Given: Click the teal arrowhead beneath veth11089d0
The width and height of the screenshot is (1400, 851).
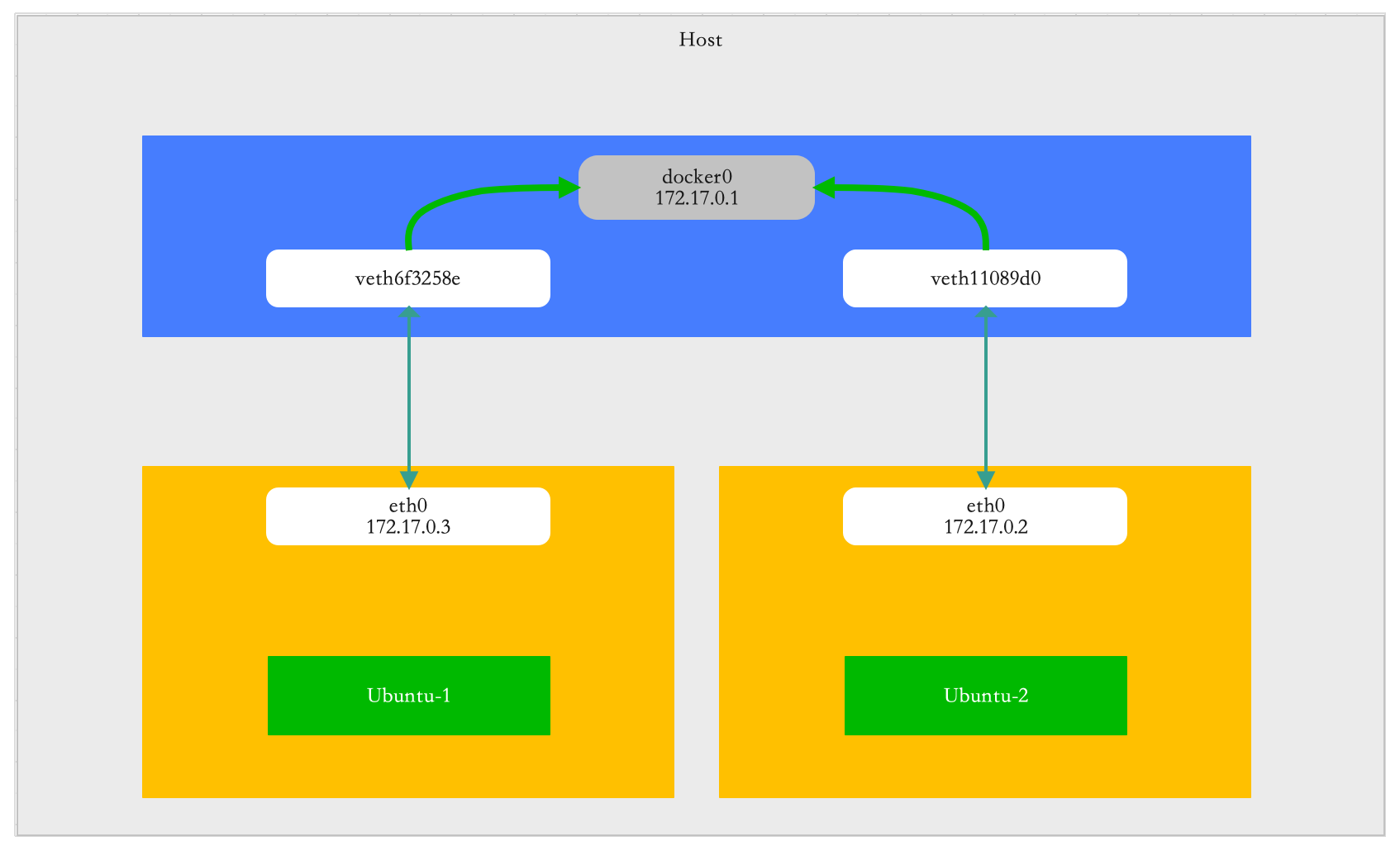Looking at the screenshot, I should 985,311.
